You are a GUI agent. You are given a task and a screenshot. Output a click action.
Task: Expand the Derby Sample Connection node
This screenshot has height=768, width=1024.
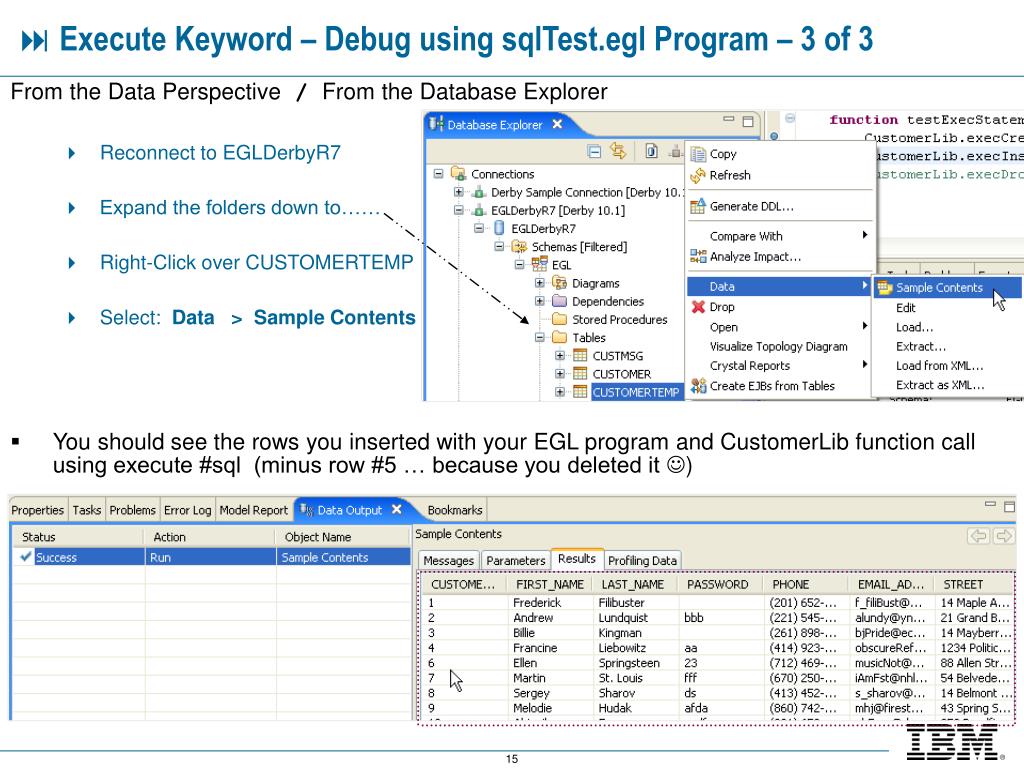[x=458, y=192]
